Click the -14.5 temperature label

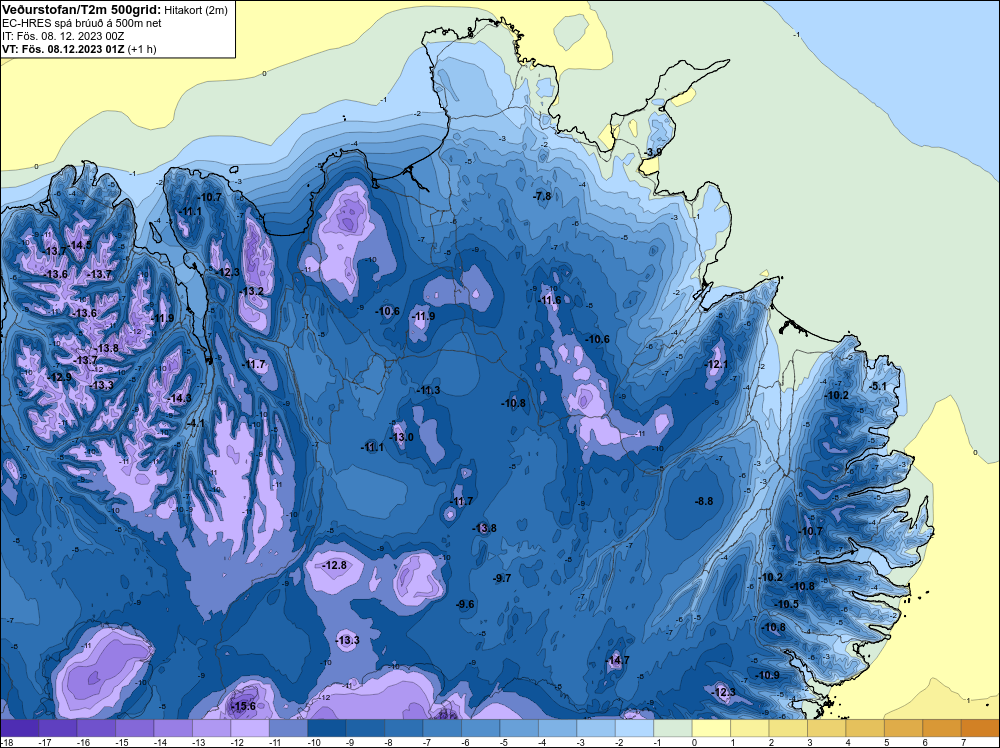click(x=80, y=246)
